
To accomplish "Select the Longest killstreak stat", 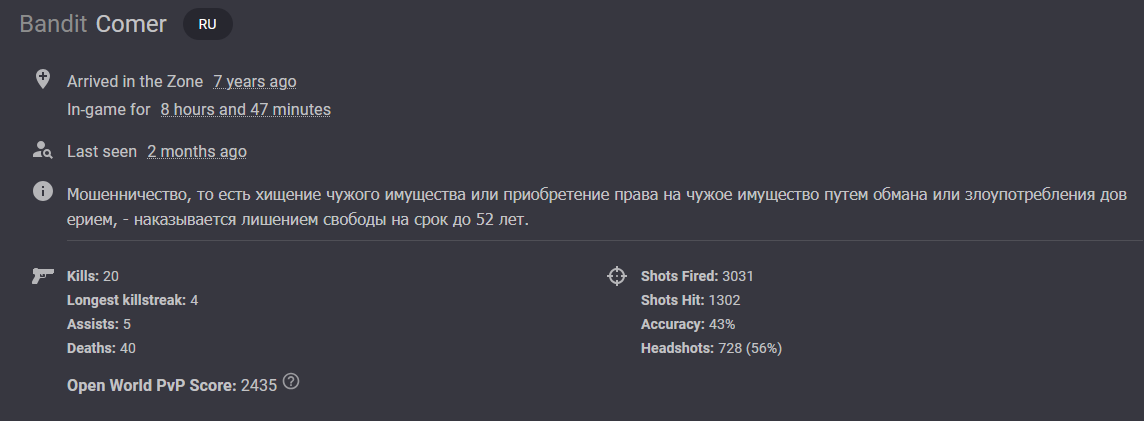I will coord(132,300).
